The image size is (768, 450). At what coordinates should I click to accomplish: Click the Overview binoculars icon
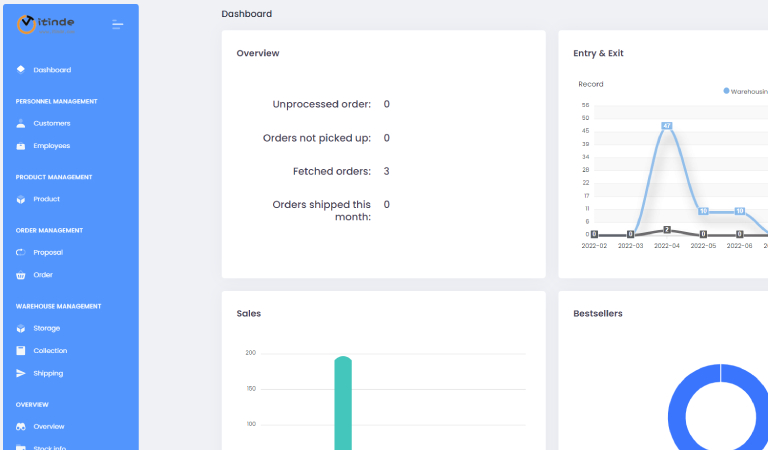[x=21, y=426]
